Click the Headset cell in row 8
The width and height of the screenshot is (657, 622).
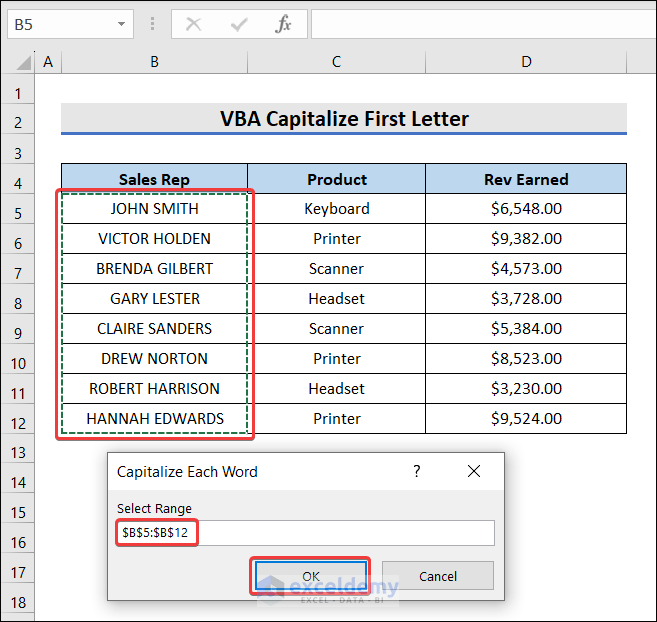coord(336,299)
